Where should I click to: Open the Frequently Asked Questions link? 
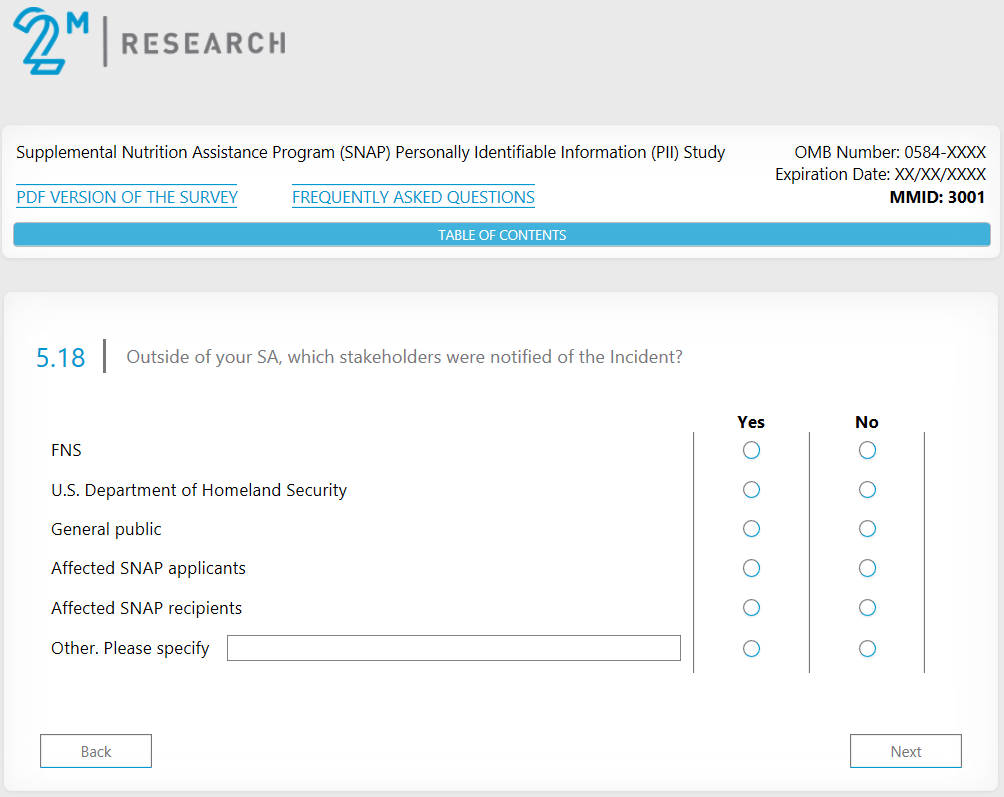click(x=413, y=197)
